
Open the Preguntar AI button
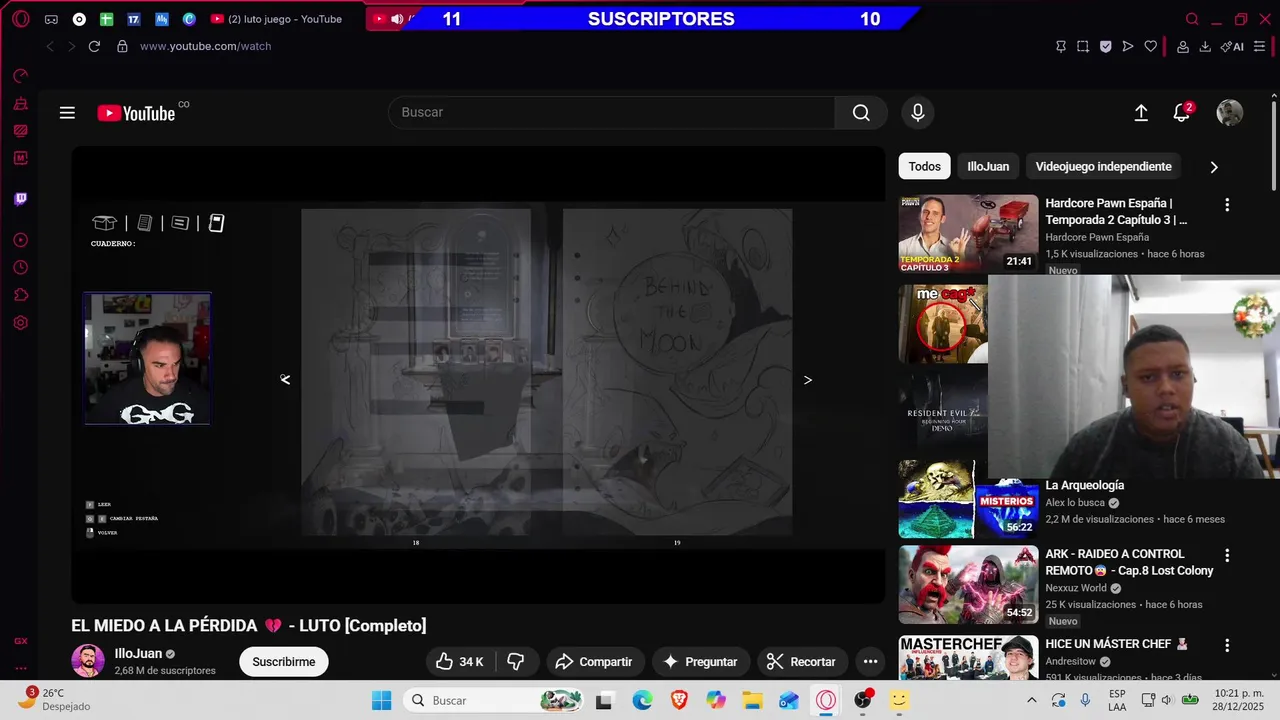[700, 662]
